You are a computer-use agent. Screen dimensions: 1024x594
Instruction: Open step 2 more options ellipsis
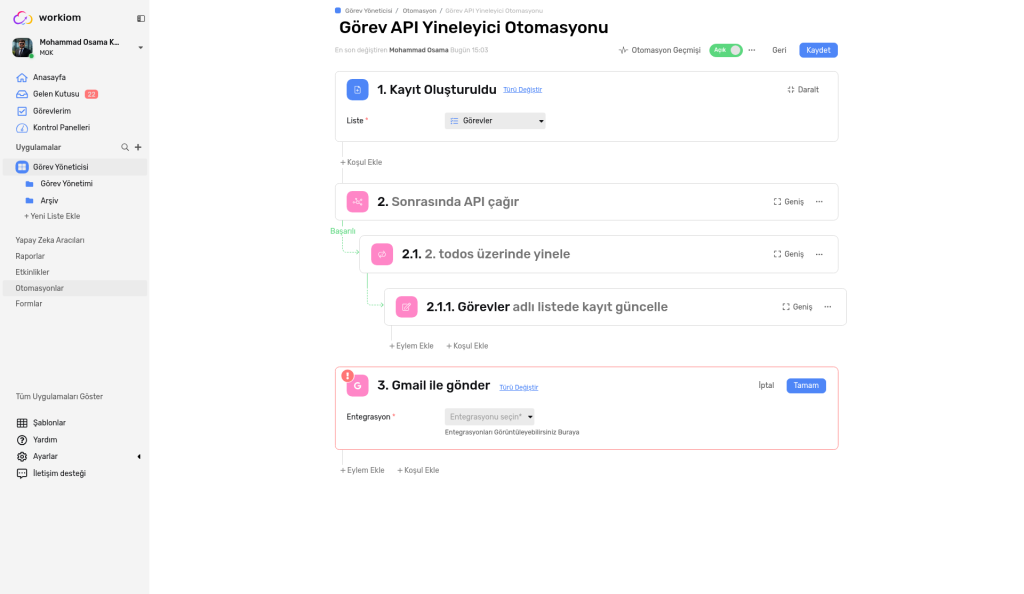(x=819, y=202)
